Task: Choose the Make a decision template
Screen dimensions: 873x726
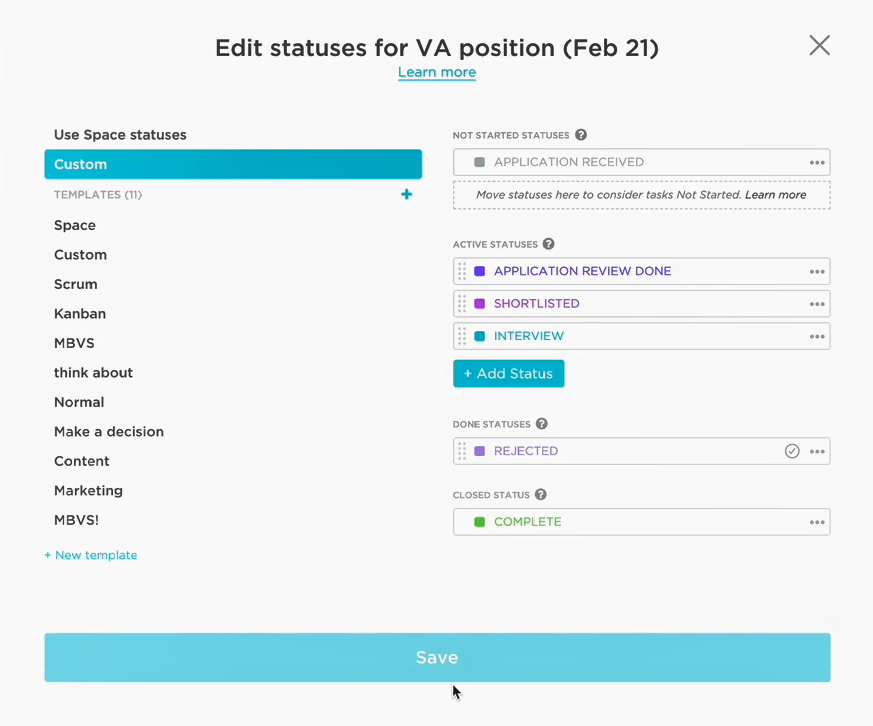Action: (109, 431)
